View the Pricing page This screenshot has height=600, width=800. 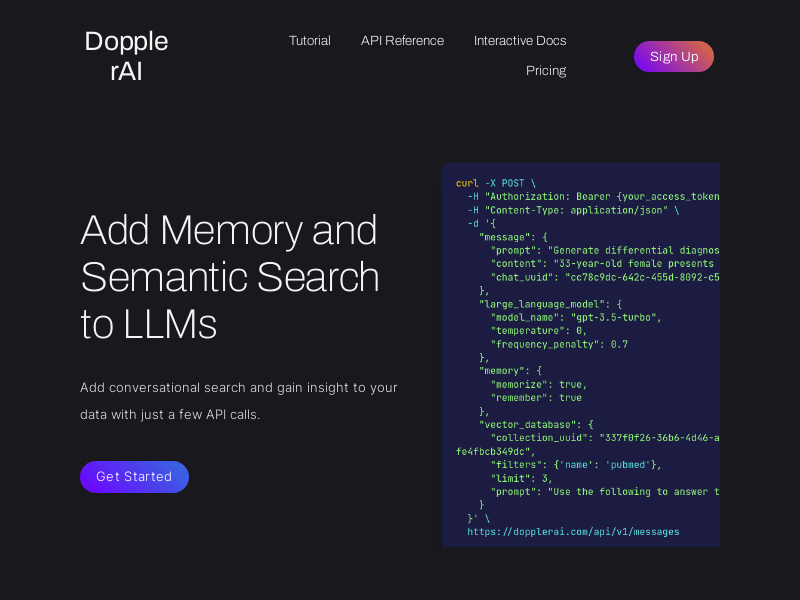click(546, 70)
